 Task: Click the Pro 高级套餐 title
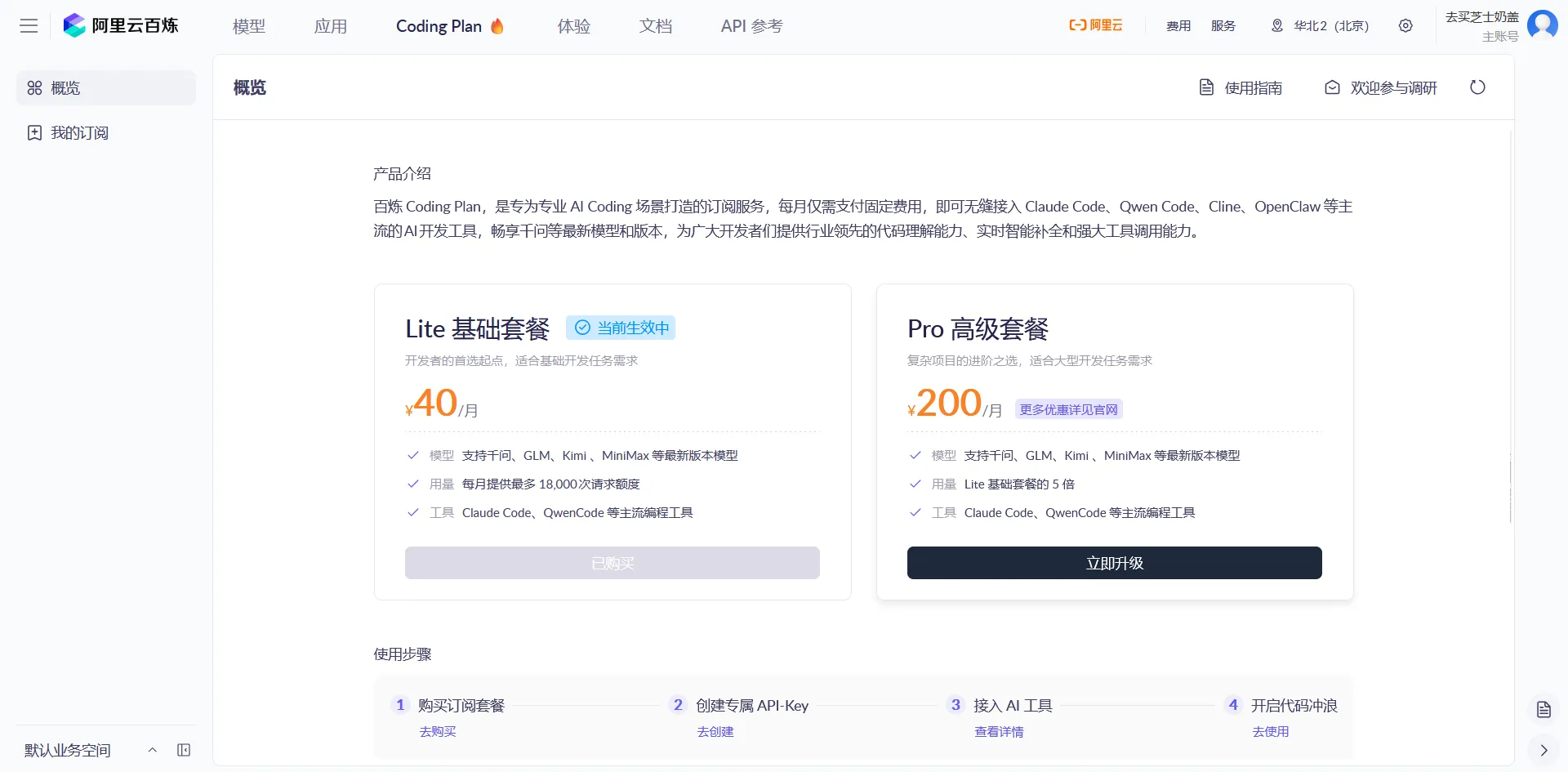tap(978, 328)
